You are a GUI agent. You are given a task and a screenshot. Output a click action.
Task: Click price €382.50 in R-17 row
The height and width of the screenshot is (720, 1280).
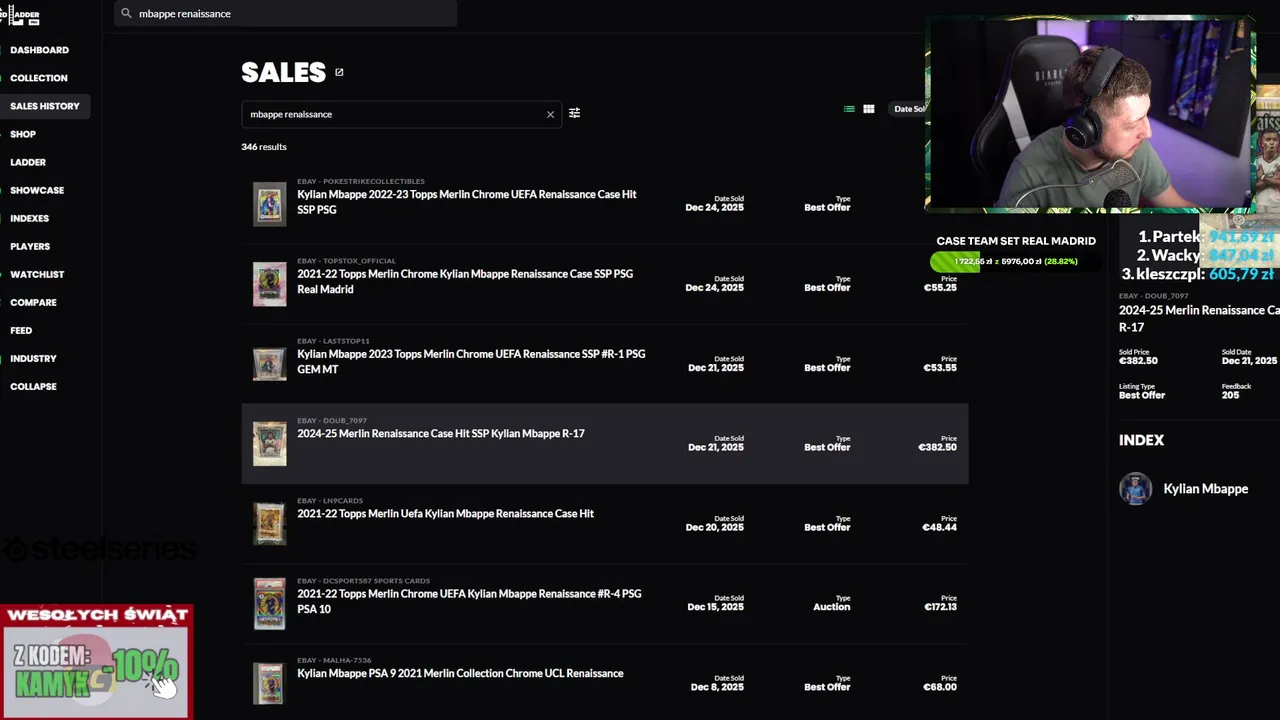(938, 447)
